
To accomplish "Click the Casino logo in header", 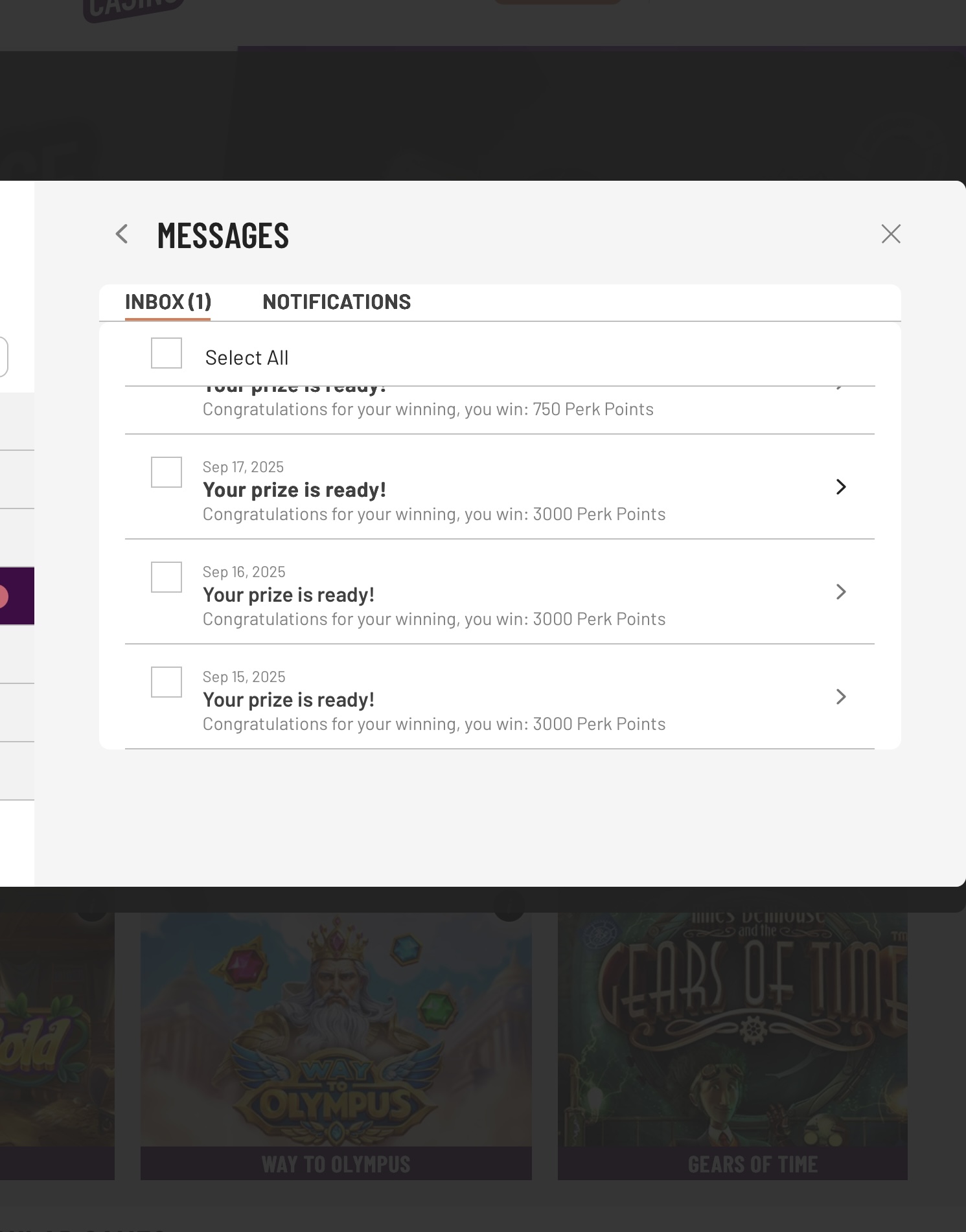I will tap(133, 9).
